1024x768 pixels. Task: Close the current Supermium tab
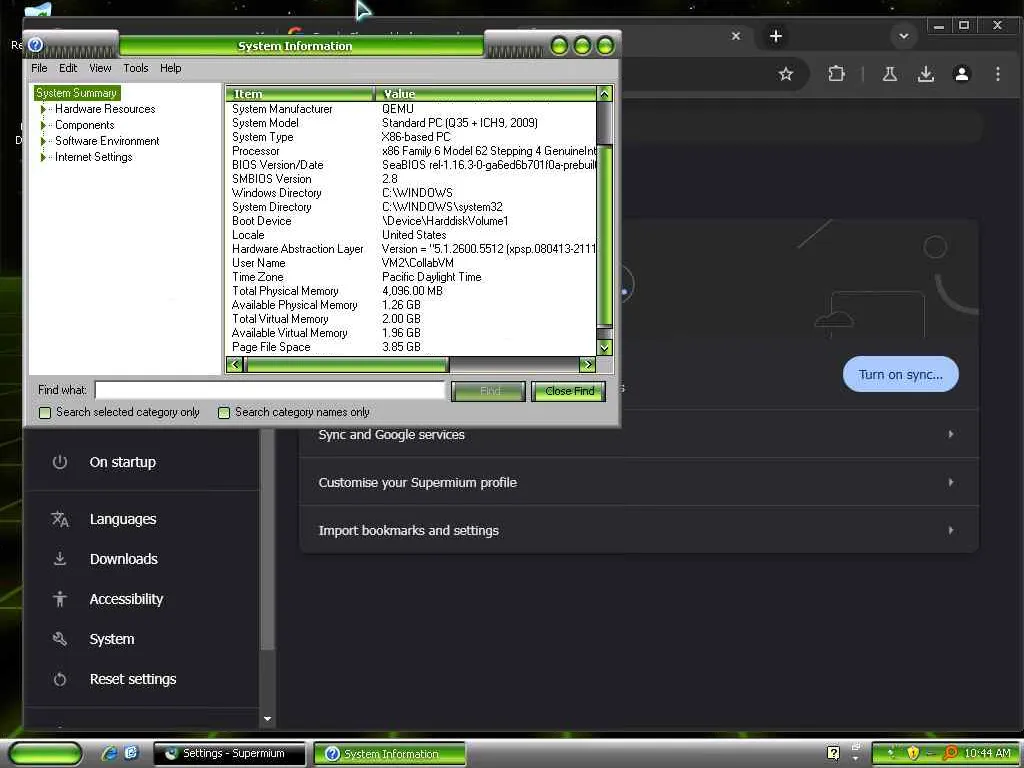click(735, 36)
